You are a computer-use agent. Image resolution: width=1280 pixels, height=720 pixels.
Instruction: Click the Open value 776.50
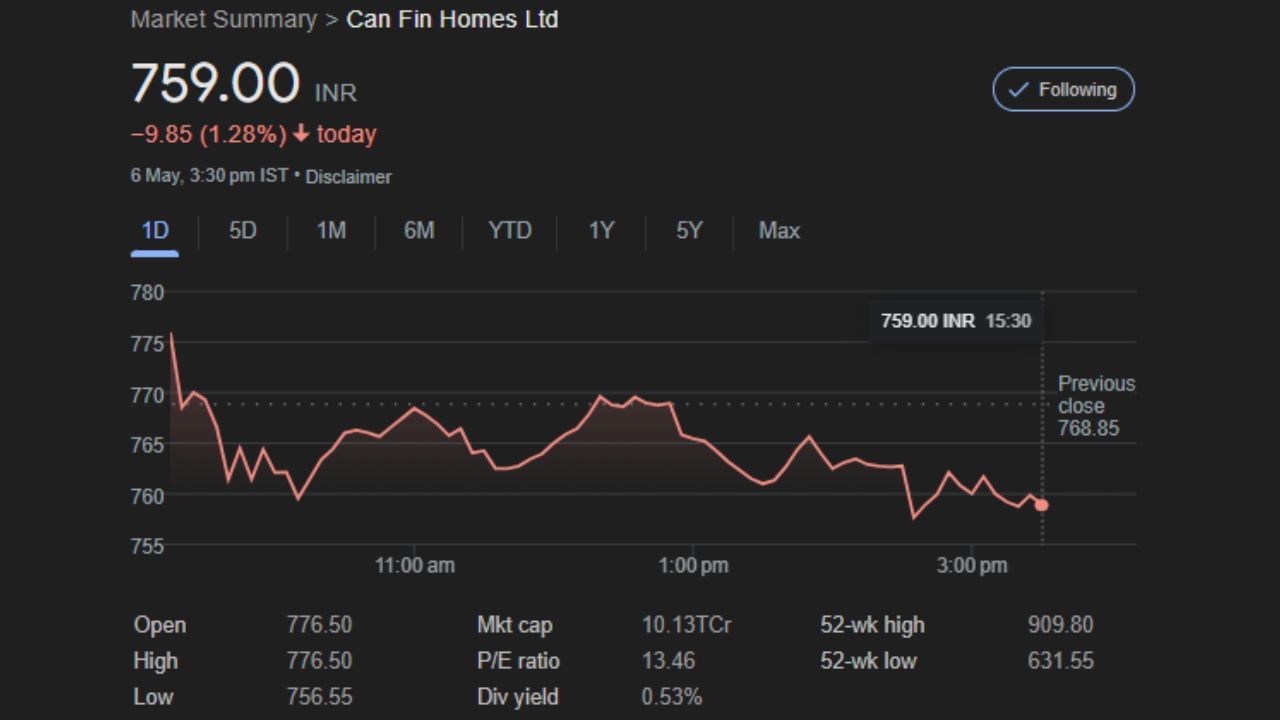coord(319,625)
